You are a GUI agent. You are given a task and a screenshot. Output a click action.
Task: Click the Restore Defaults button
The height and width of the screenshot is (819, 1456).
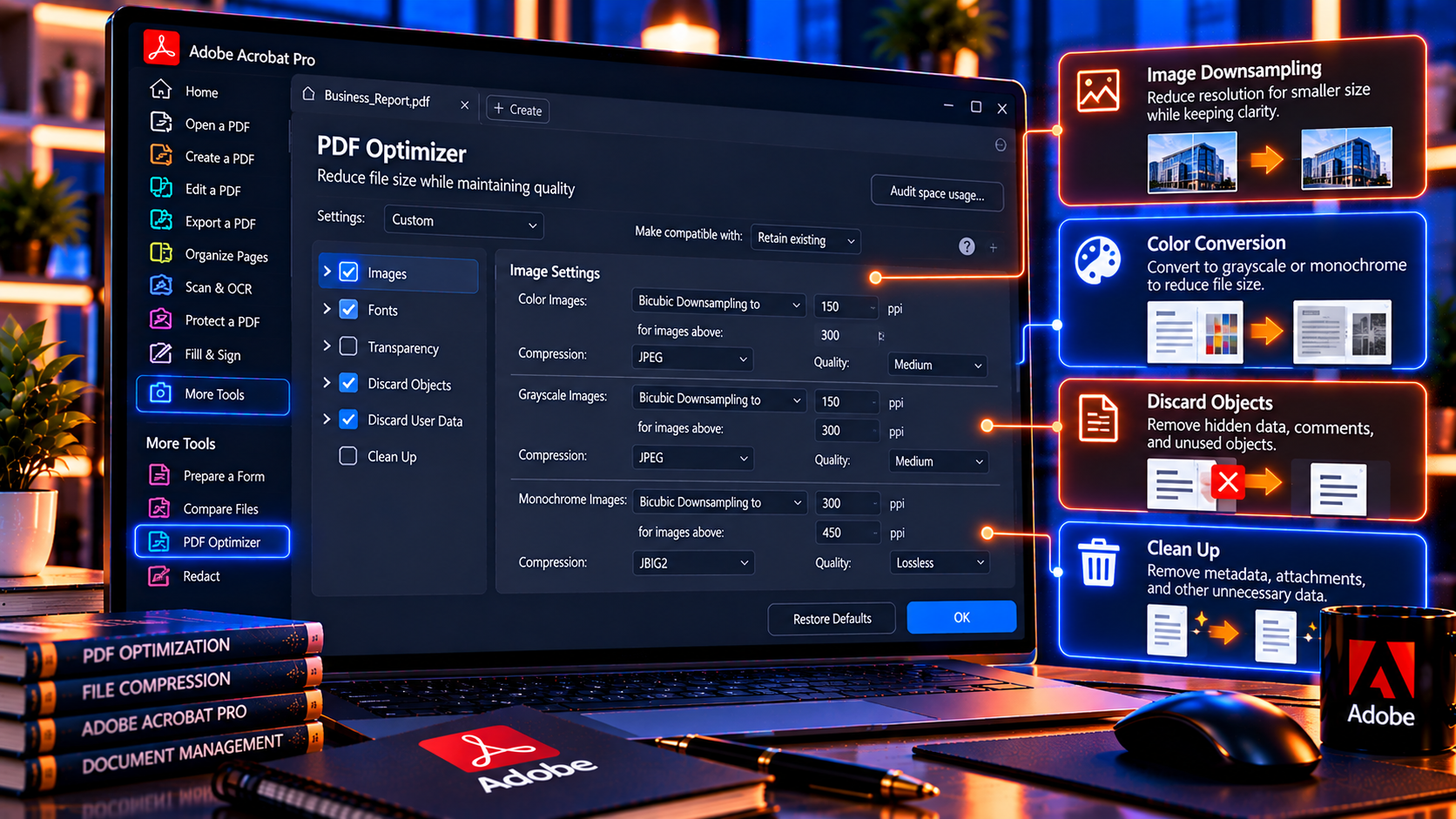(832, 619)
